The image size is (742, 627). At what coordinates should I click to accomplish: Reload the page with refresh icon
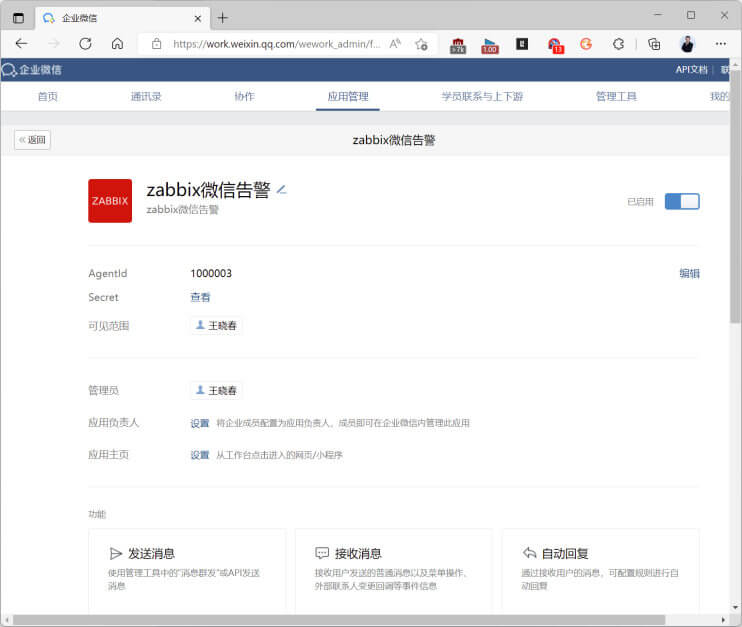point(85,44)
